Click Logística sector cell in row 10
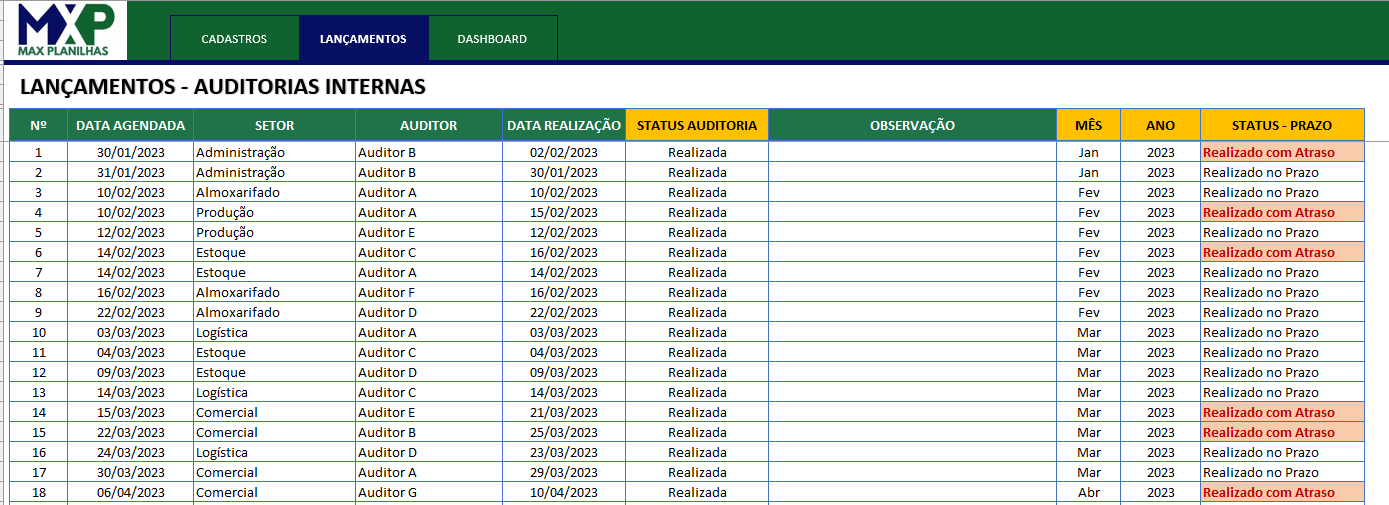The image size is (1389, 505). coord(275,332)
